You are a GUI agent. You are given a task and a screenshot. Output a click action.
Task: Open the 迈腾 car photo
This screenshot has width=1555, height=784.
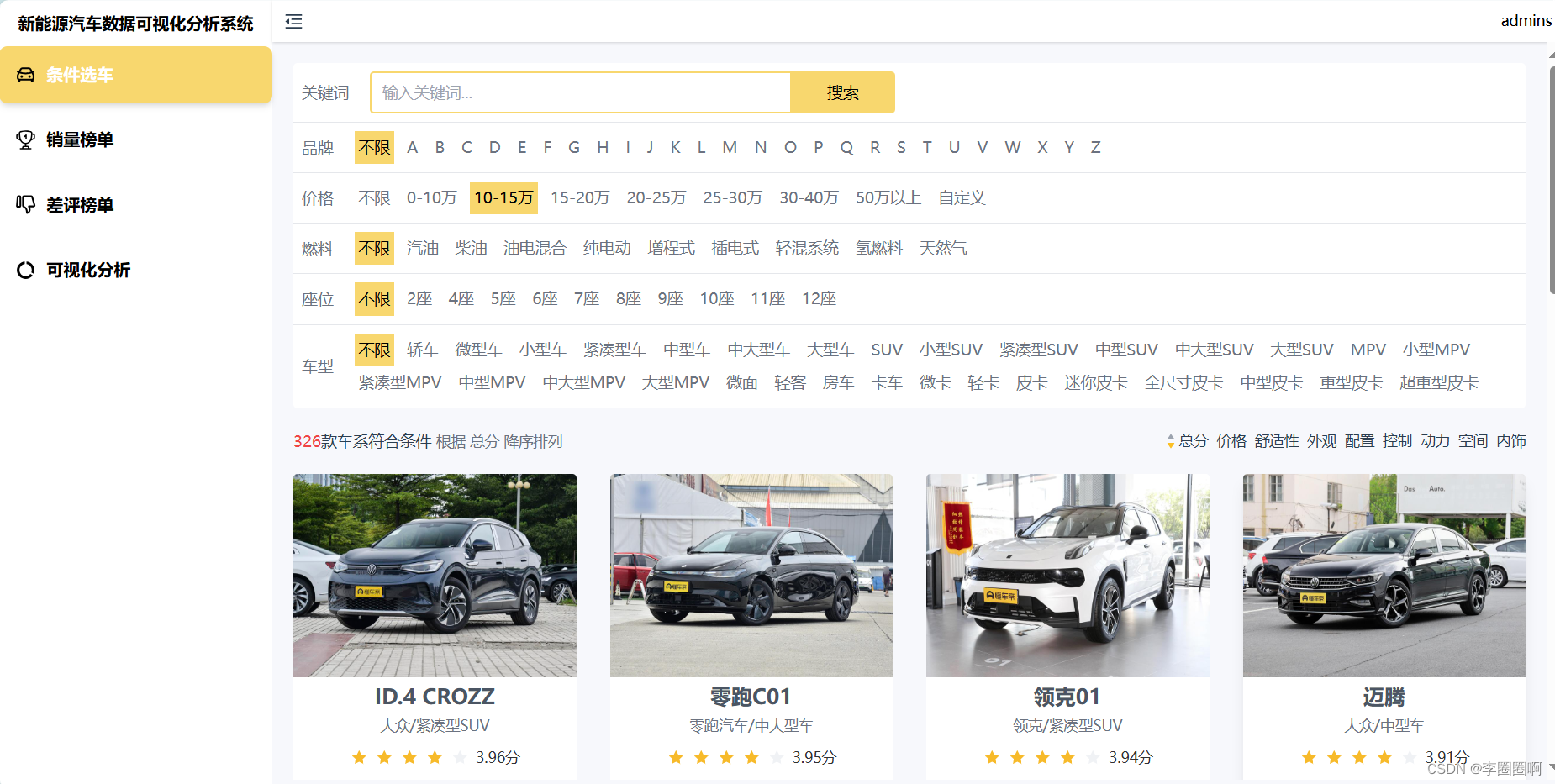click(1384, 576)
